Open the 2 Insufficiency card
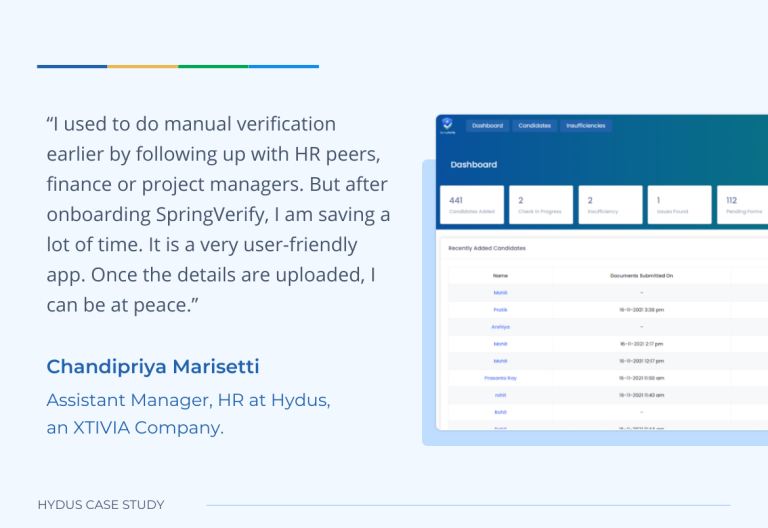The width and height of the screenshot is (768, 528). click(x=610, y=205)
